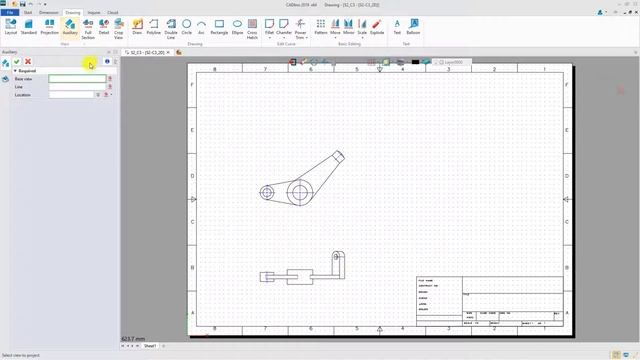640x360 pixels.
Task: Open the Scale dropdown arrow
Action: click(362, 38)
